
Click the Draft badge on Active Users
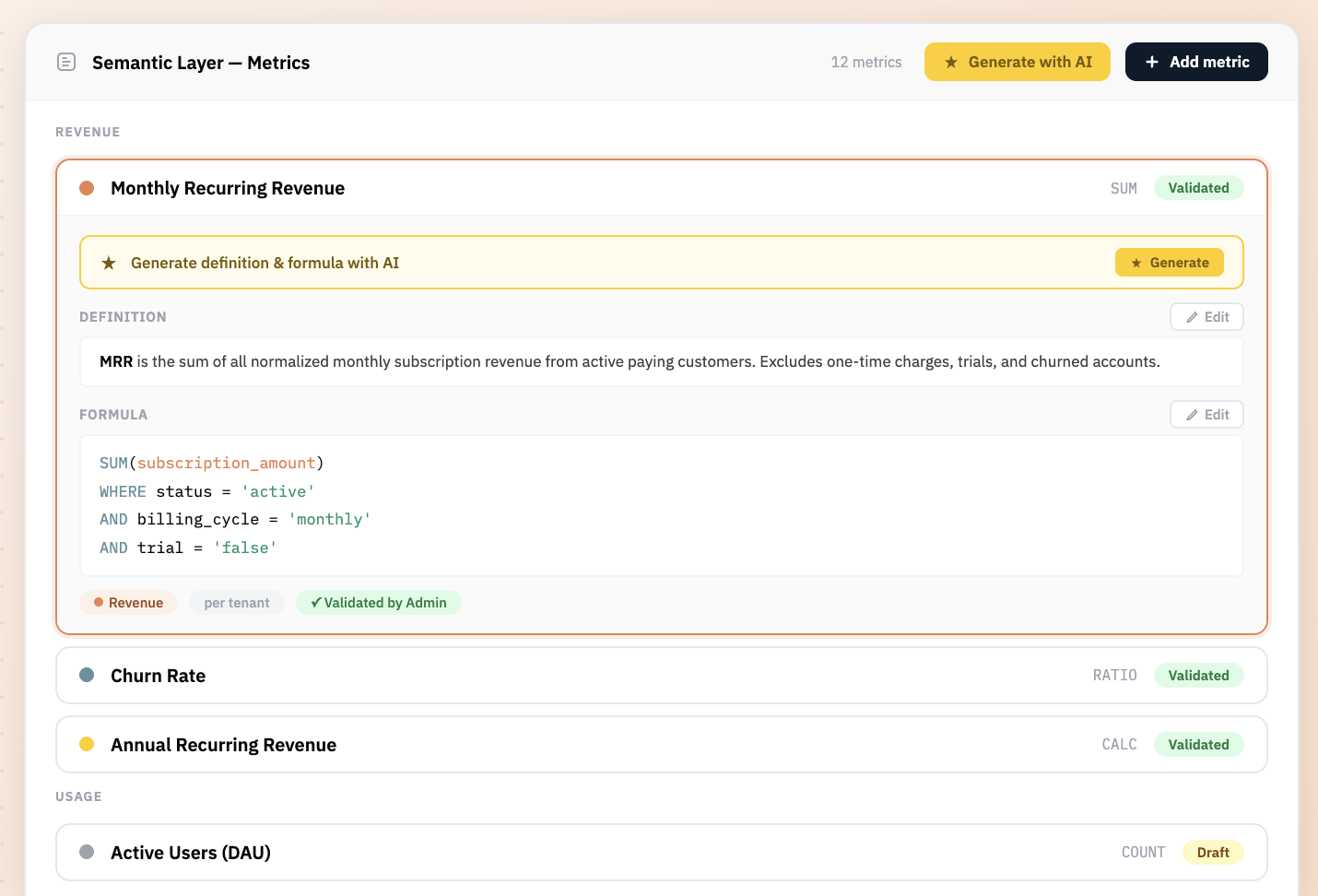(x=1213, y=853)
